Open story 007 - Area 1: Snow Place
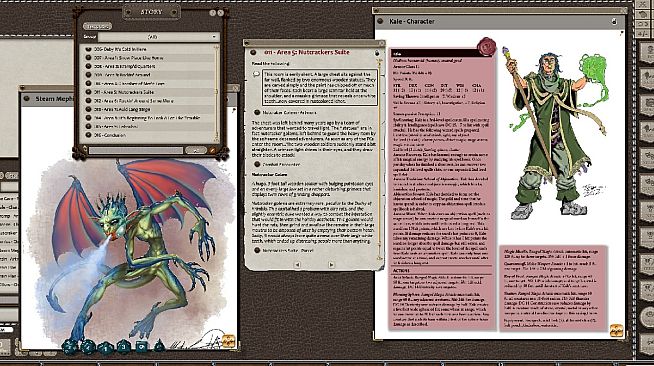Image resolution: width=654 pixels, height=366 pixels. [128, 58]
